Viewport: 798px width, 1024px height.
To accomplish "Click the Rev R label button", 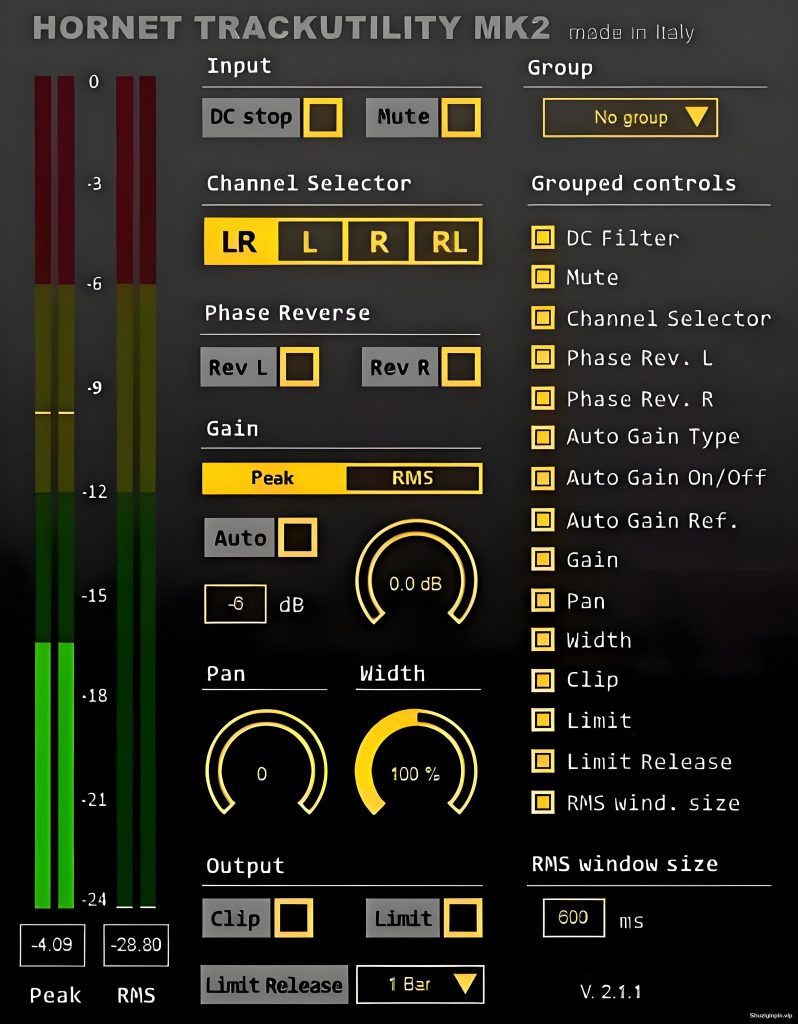I will pos(400,367).
